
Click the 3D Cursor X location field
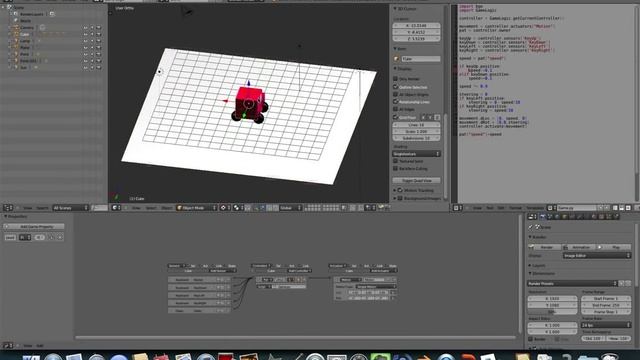(416, 25)
